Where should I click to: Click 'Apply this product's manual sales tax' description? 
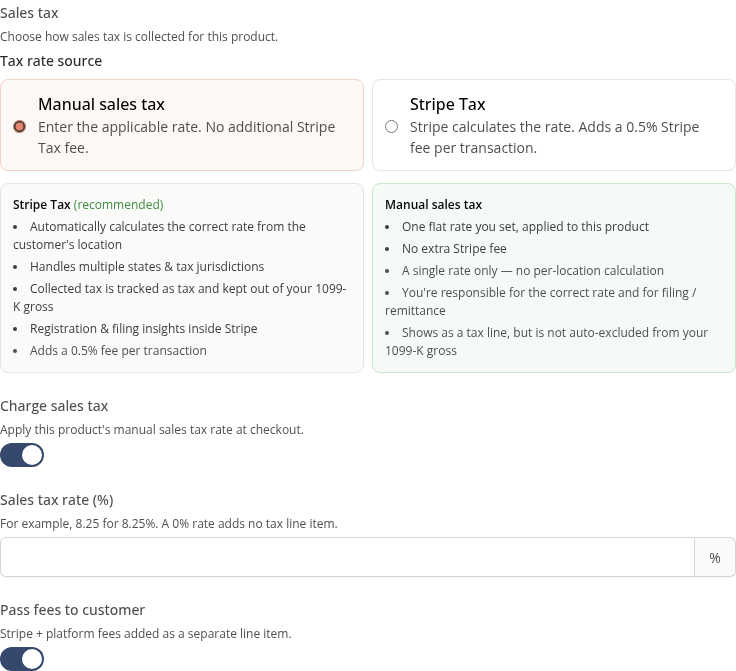pos(152,430)
